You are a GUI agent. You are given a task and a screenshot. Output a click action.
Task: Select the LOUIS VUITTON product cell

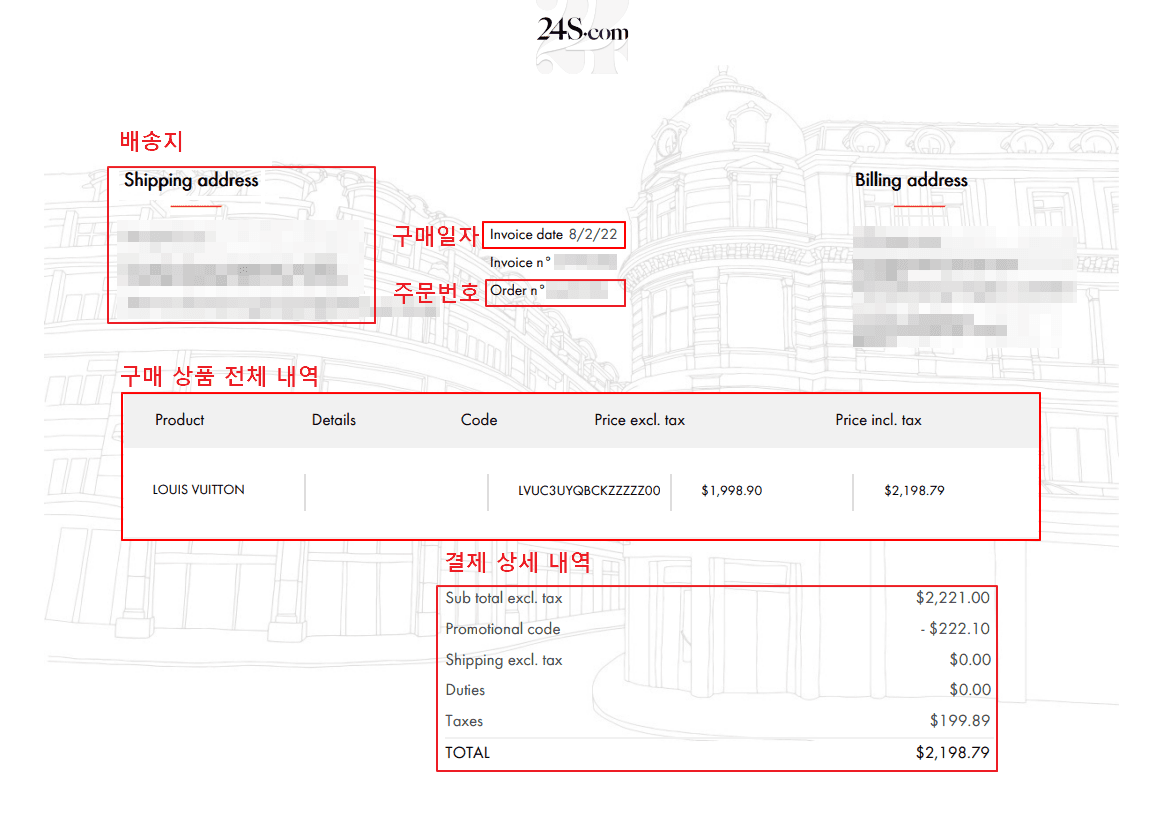(x=199, y=490)
